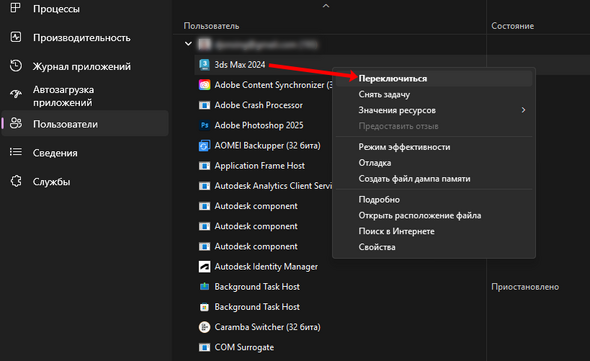Open the Performance section via its icon
The height and width of the screenshot is (361, 590).
pyautogui.click(x=16, y=37)
